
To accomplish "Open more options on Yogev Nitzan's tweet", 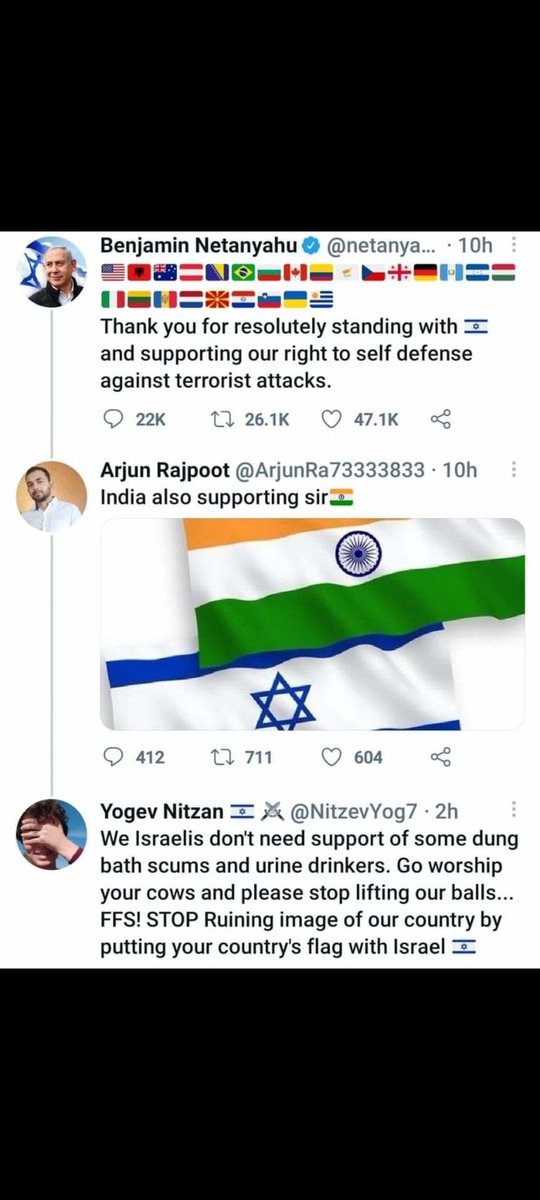I will [514, 809].
